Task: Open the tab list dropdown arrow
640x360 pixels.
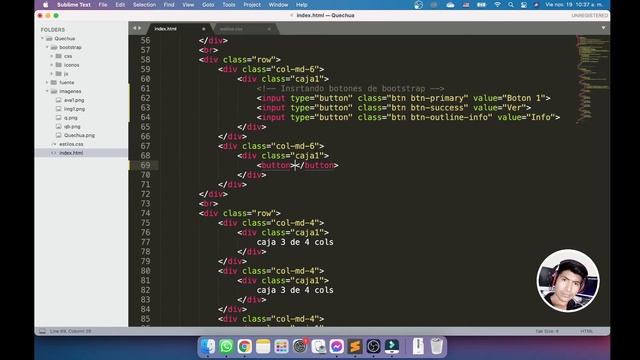Action: (x=603, y=28)
